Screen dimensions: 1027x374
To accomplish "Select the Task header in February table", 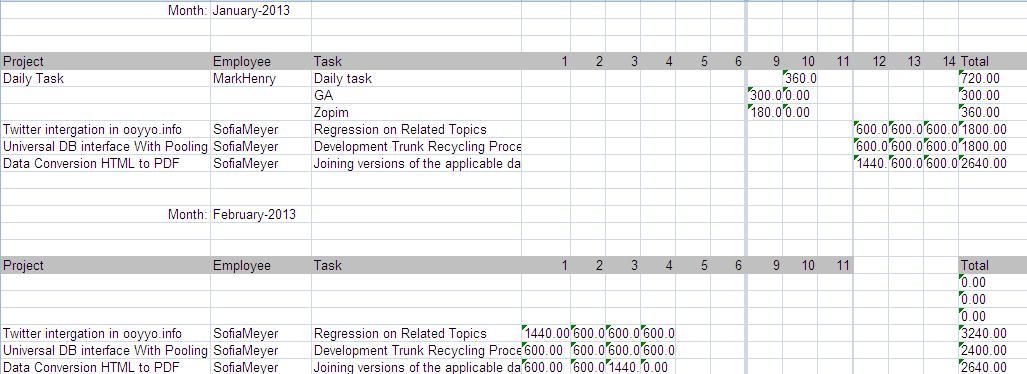I will click(x=416, y=265).
